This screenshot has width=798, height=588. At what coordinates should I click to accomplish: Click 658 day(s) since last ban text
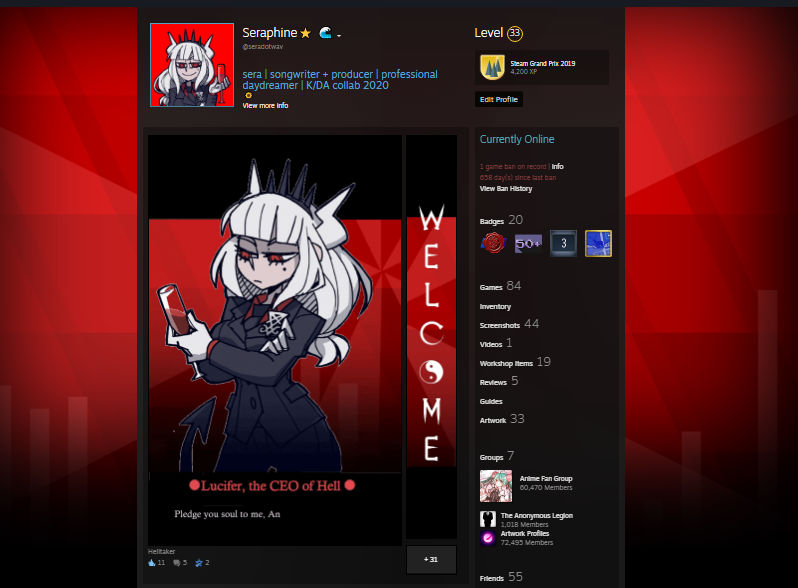[x=518, y=178]
